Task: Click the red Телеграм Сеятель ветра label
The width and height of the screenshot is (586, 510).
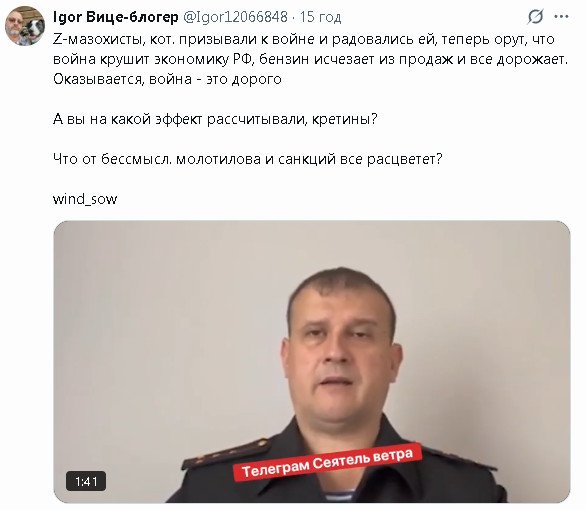Action: pos(328,463)
